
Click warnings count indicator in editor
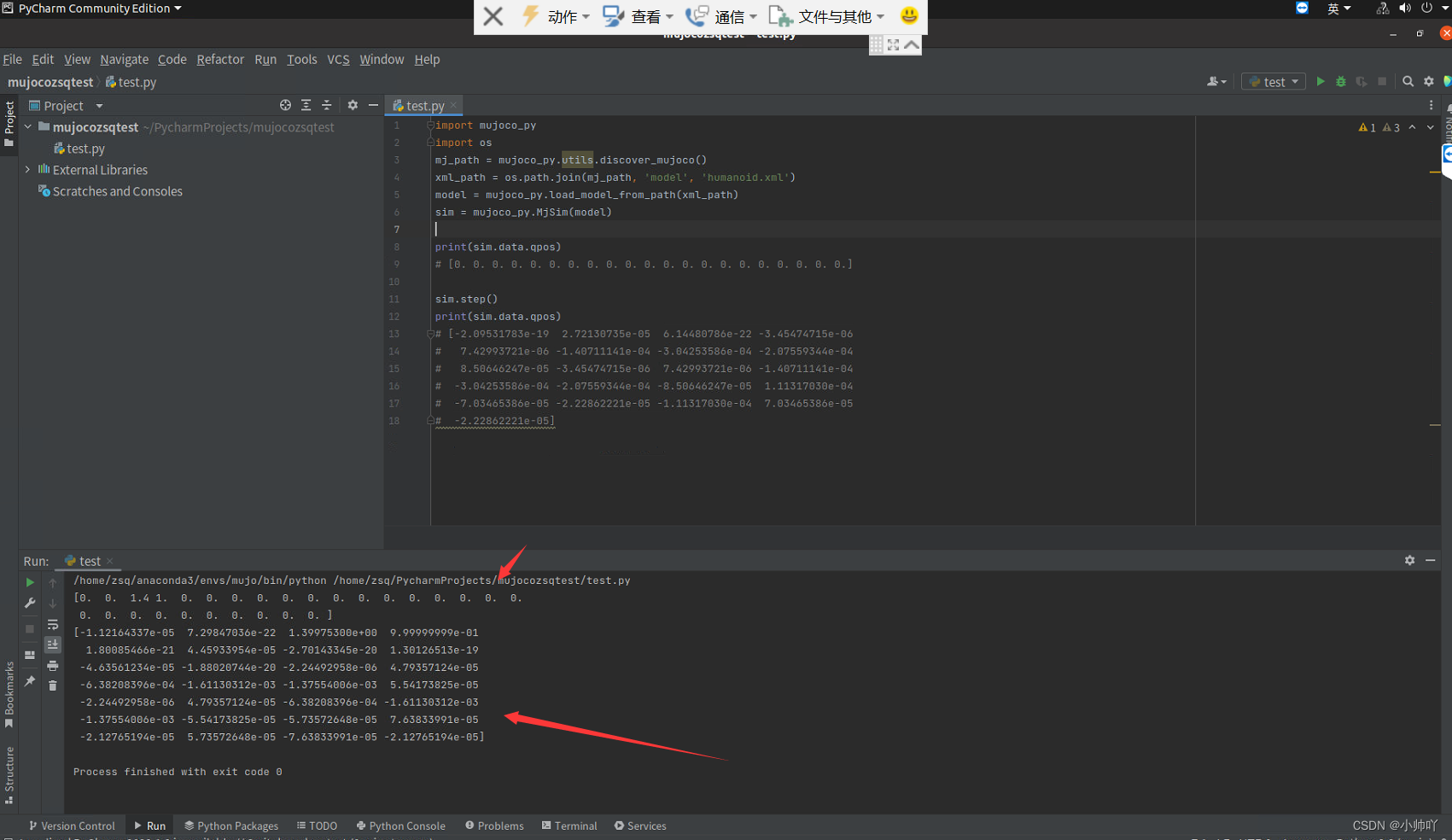[x=1379, y=127]
